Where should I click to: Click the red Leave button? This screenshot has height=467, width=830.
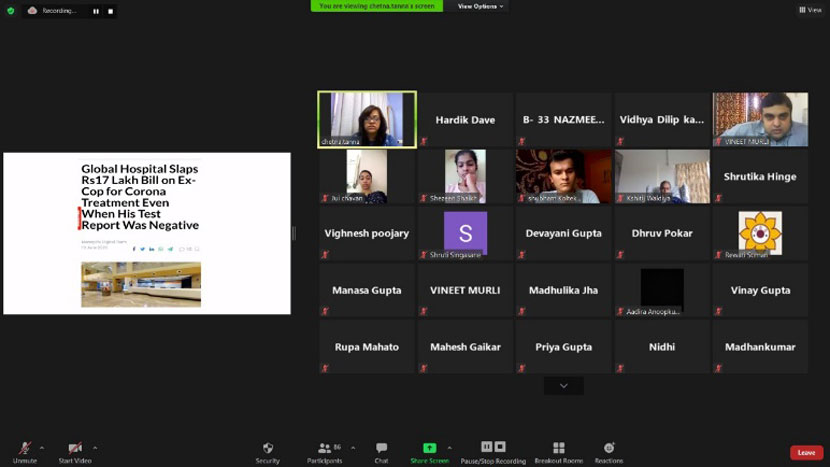(806, 453)
